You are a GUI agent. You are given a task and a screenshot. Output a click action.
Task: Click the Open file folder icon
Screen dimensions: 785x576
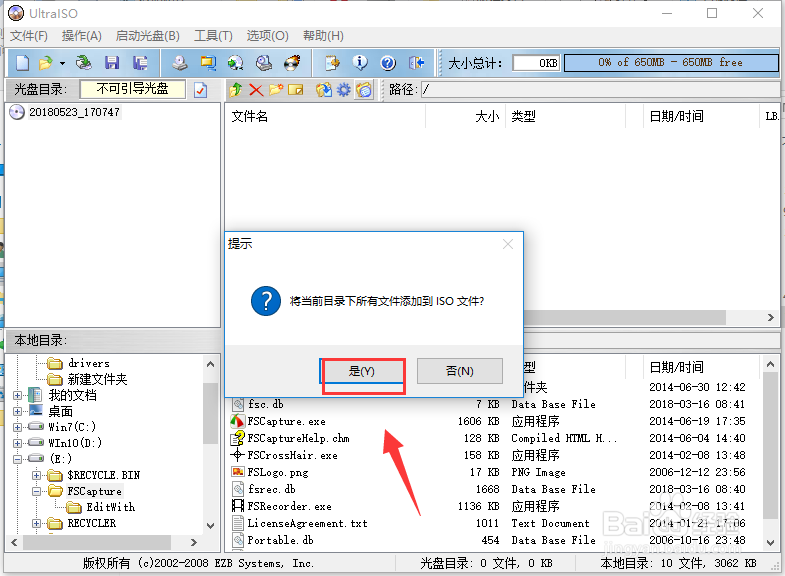[x=46, y=63]
